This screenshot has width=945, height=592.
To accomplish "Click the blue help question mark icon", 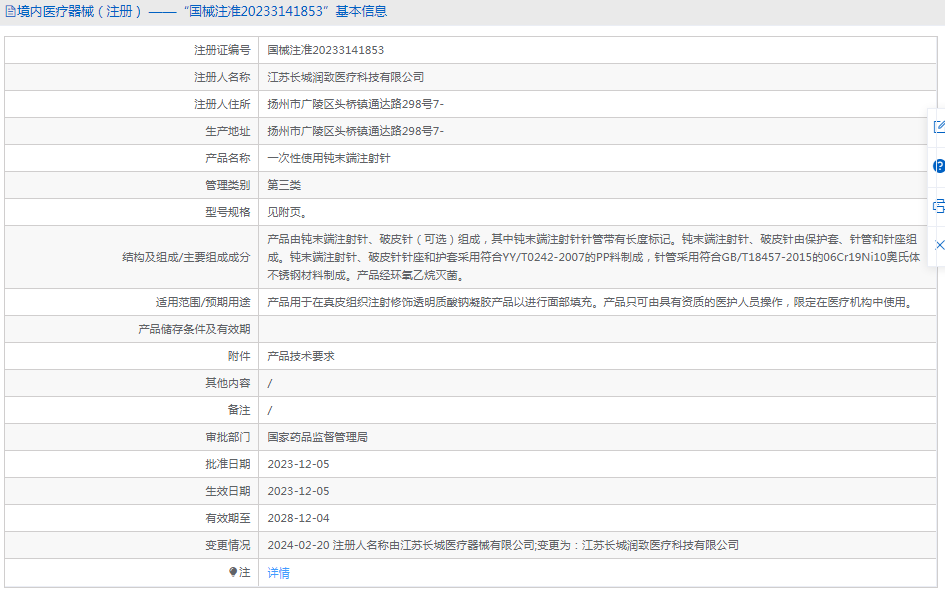I will coord(939,166).
